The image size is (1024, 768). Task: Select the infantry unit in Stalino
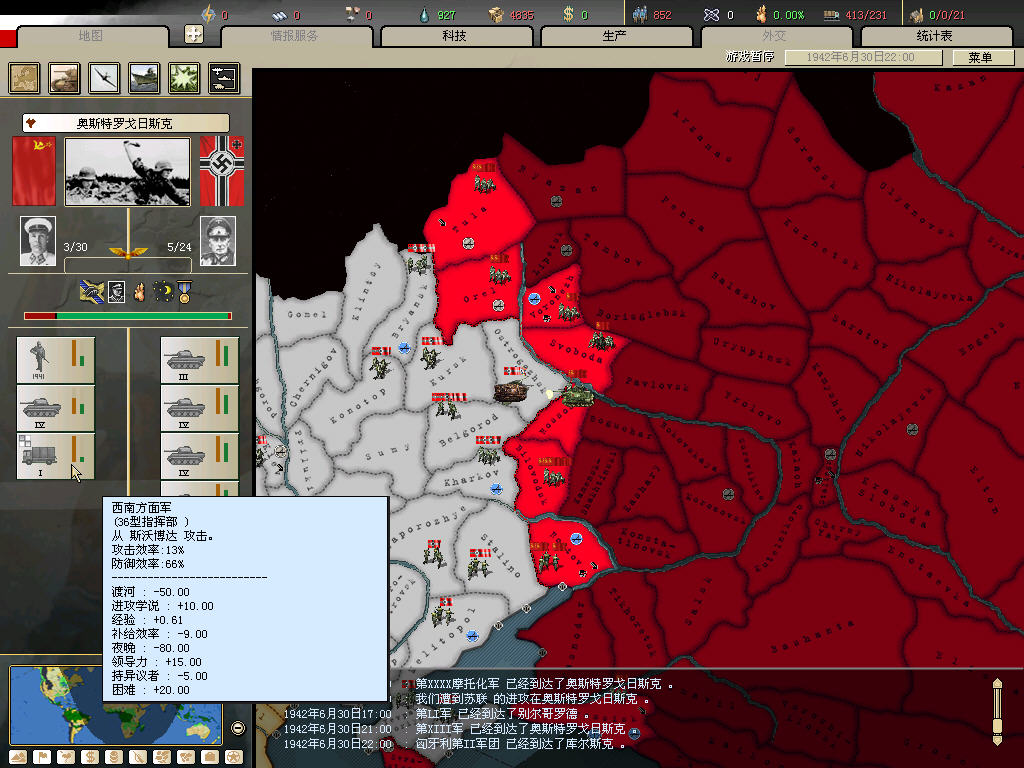click(480, 569)
